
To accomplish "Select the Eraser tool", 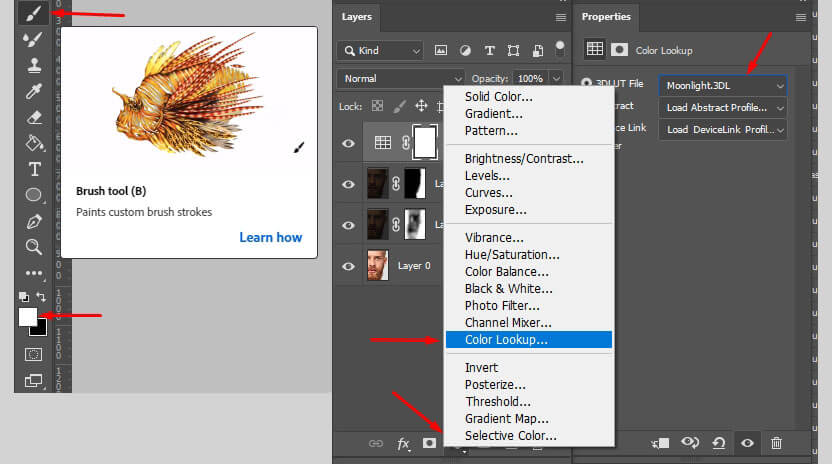I will 34,117.
